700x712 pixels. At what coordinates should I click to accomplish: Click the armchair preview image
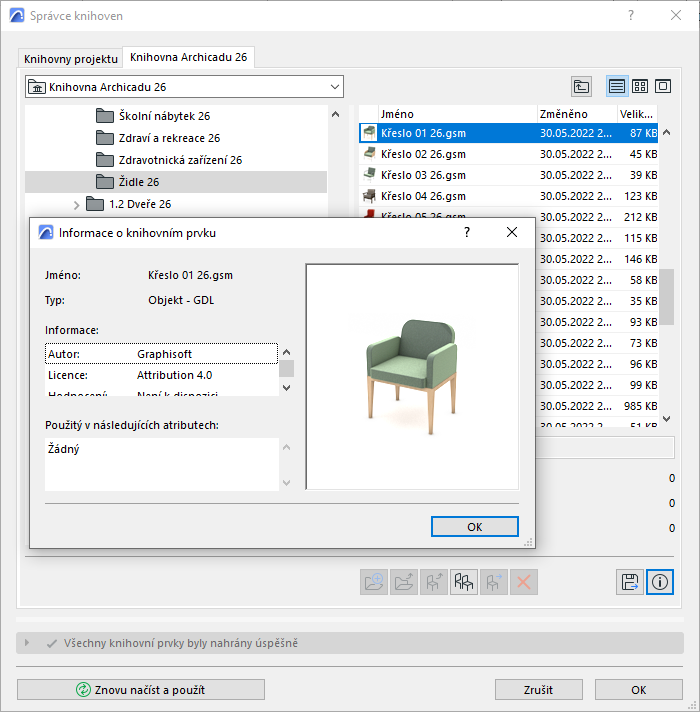(412, 377)
